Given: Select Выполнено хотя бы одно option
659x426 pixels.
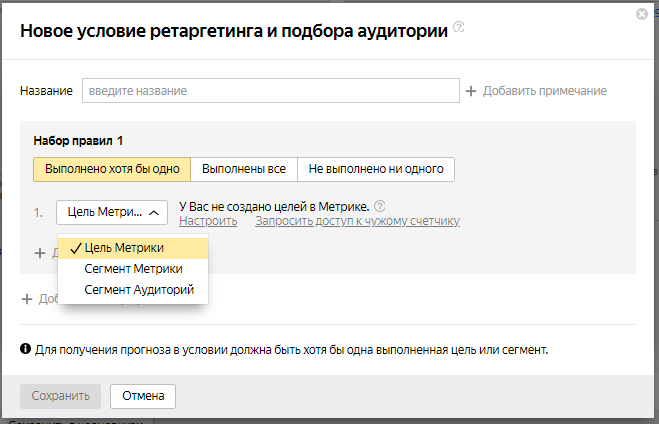Looking at the screenshot, I should pyautogui.click(x=112, y=169).
